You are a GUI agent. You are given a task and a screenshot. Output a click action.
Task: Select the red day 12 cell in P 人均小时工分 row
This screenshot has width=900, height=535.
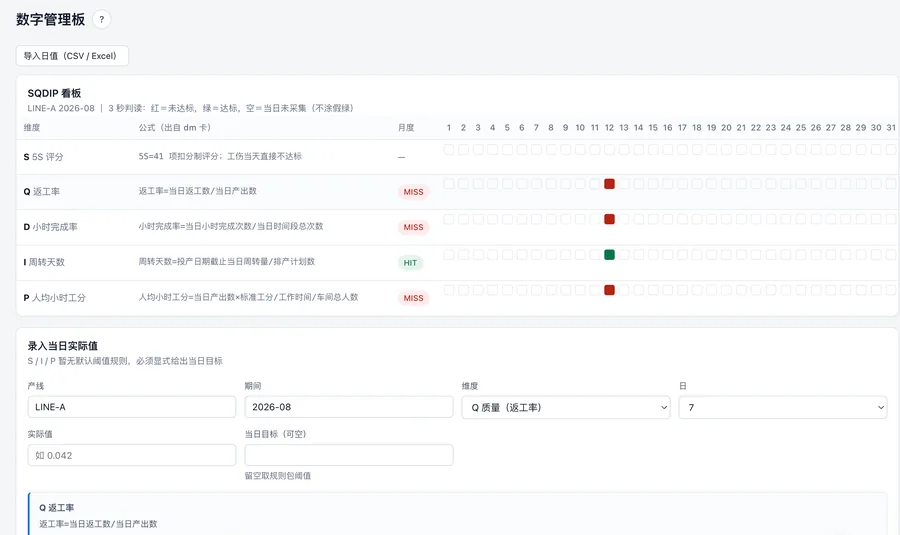[610, 290]
